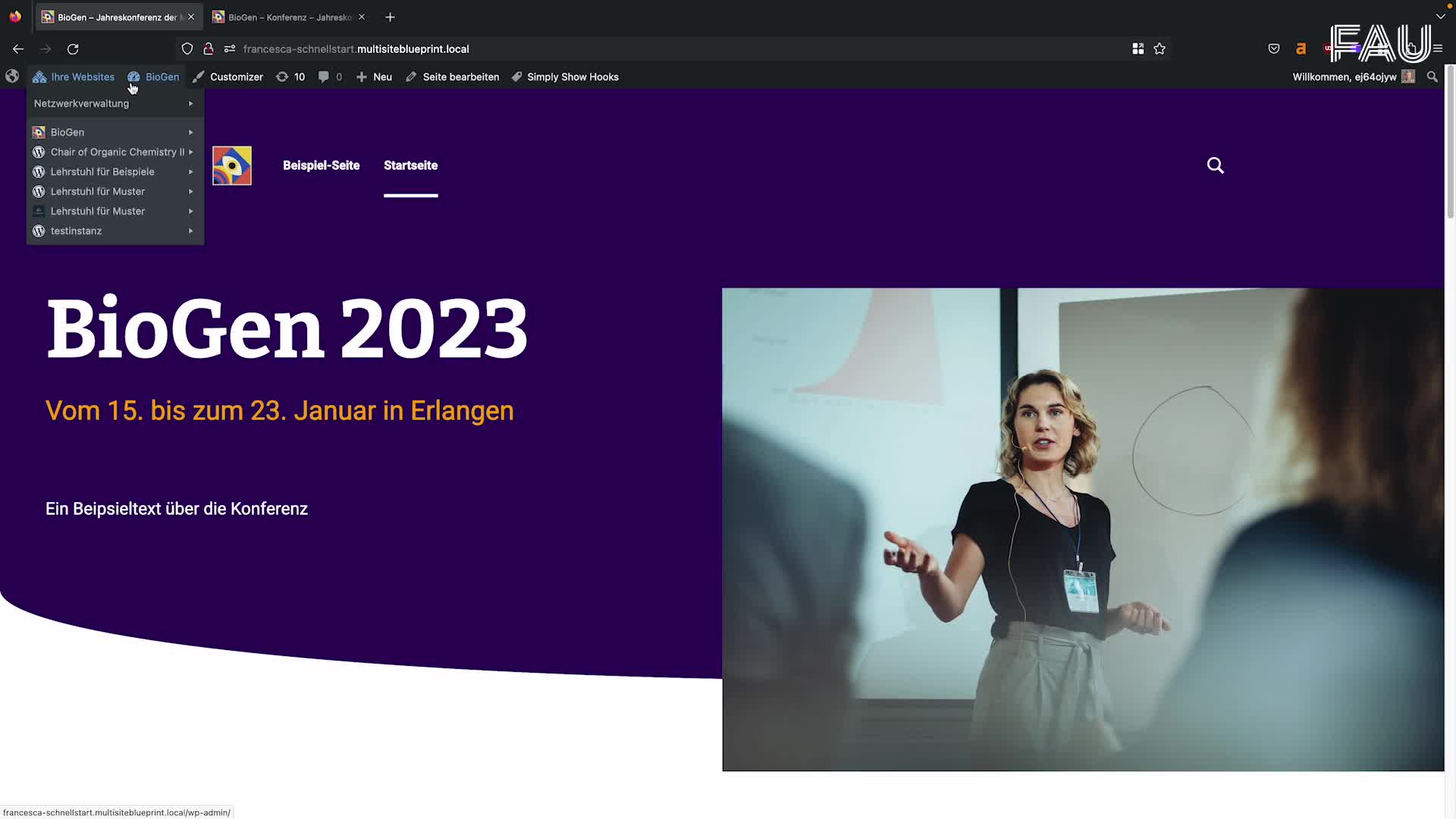Click the user avatar next to Willkommen
Screen dimensions: 1456x819
(x=1408, y=77)
